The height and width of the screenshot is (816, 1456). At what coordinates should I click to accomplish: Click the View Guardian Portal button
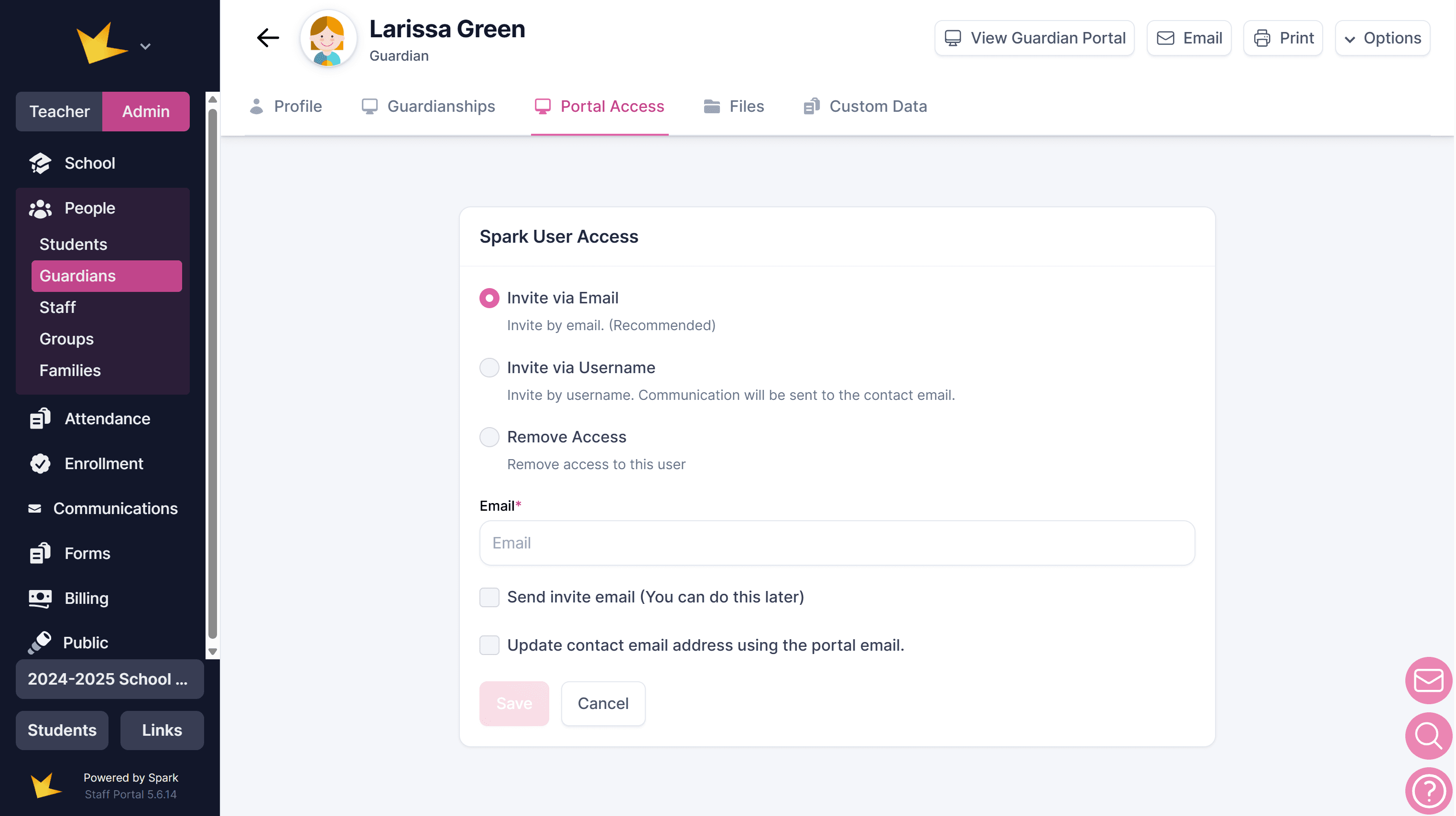pyautogui.click(x=1034, y=38)
